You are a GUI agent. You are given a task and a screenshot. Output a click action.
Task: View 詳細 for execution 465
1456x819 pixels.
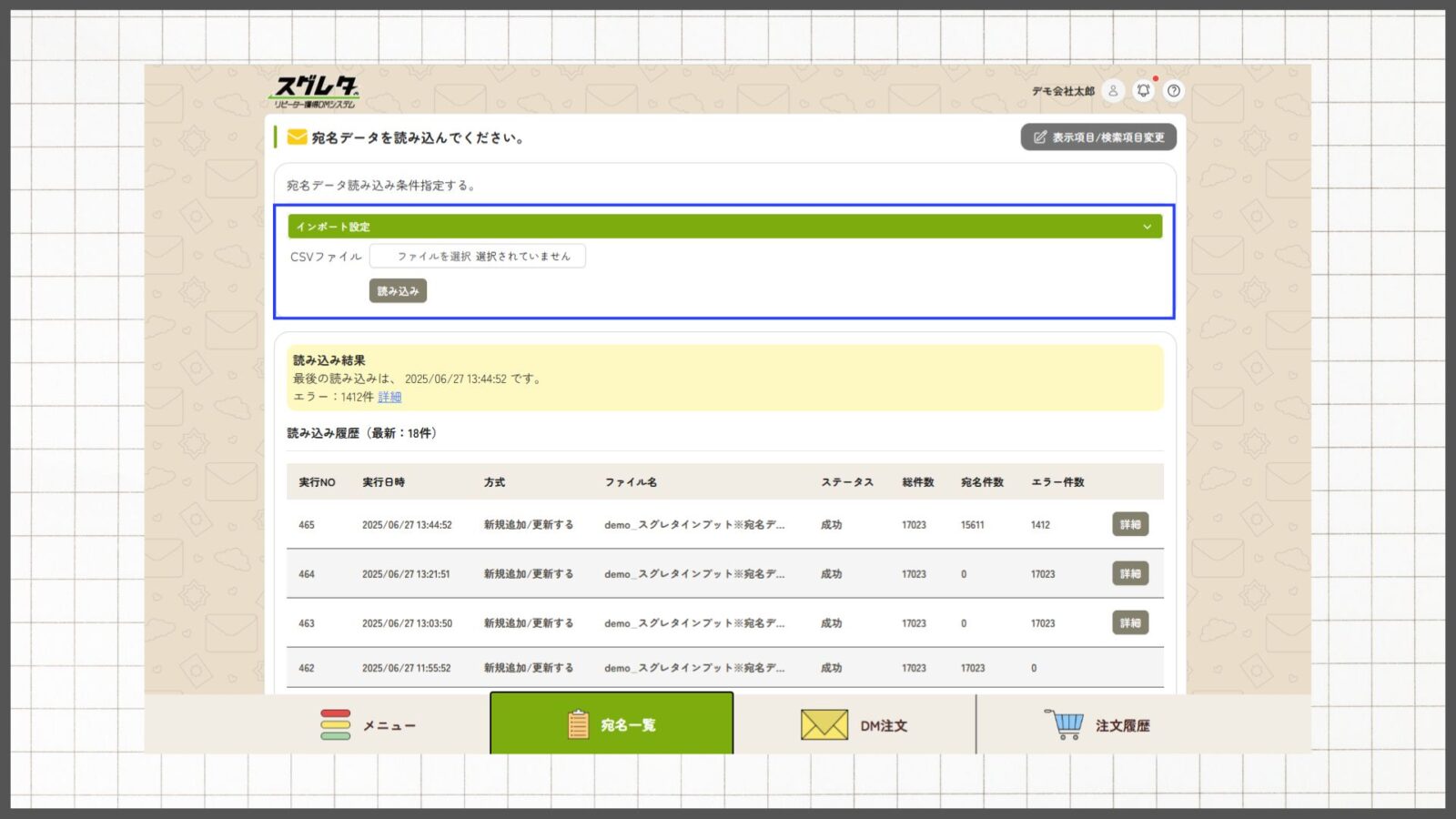[1130, 525]
